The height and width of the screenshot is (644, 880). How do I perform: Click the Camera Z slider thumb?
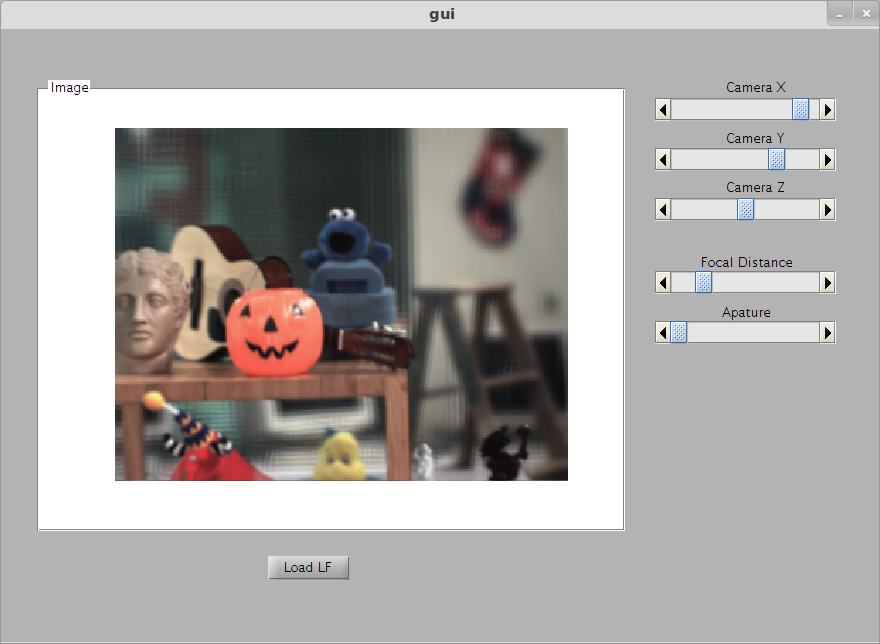click(x=745, y=210)
